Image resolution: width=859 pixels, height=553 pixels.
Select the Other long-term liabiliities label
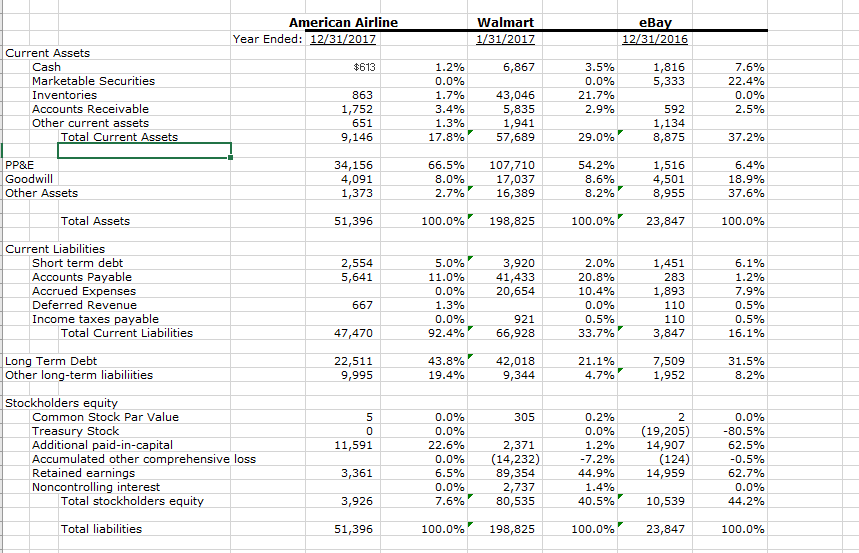click(x=79, y=375)
